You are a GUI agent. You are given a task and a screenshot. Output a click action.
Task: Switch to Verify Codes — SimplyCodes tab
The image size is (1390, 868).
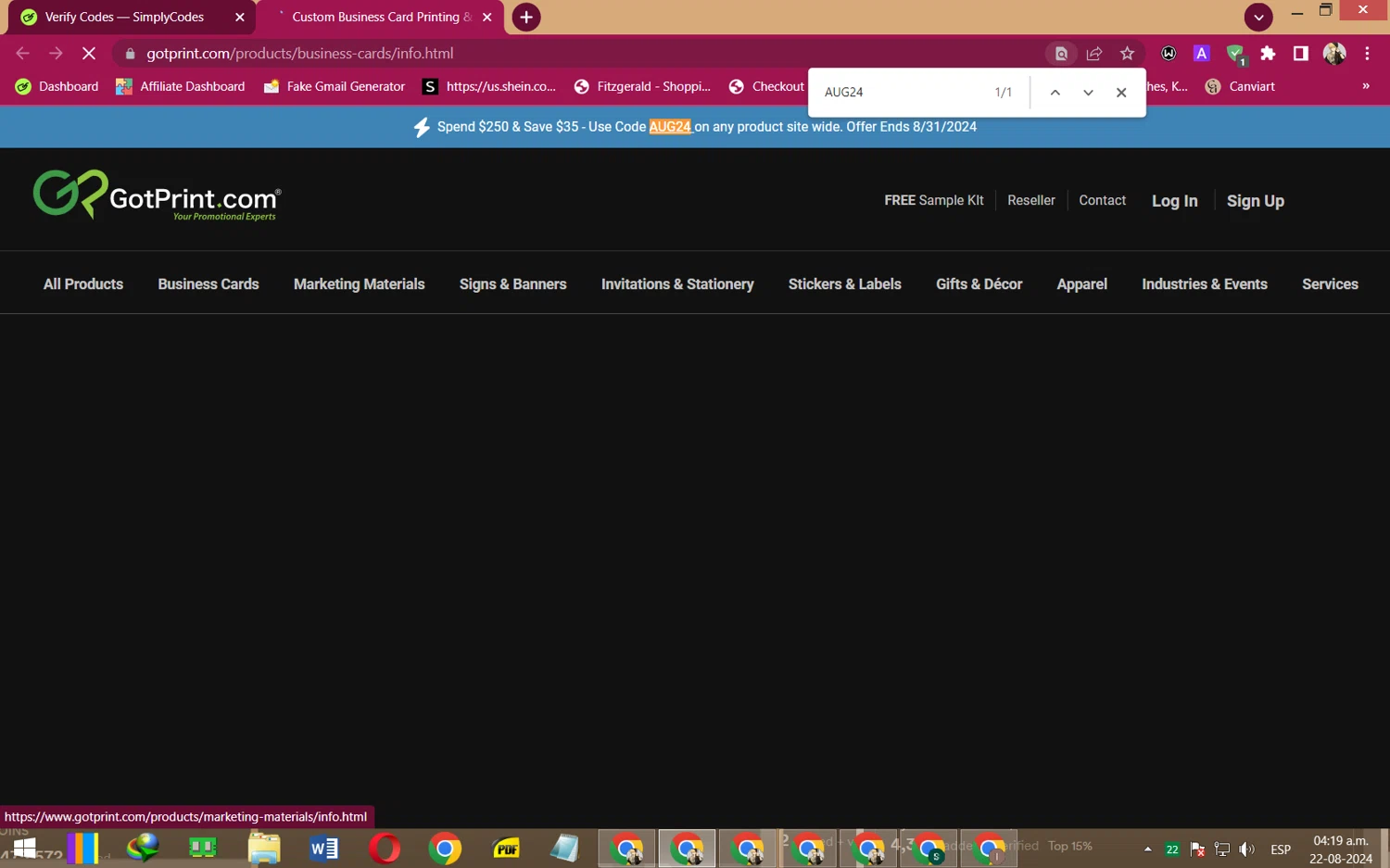124,18
